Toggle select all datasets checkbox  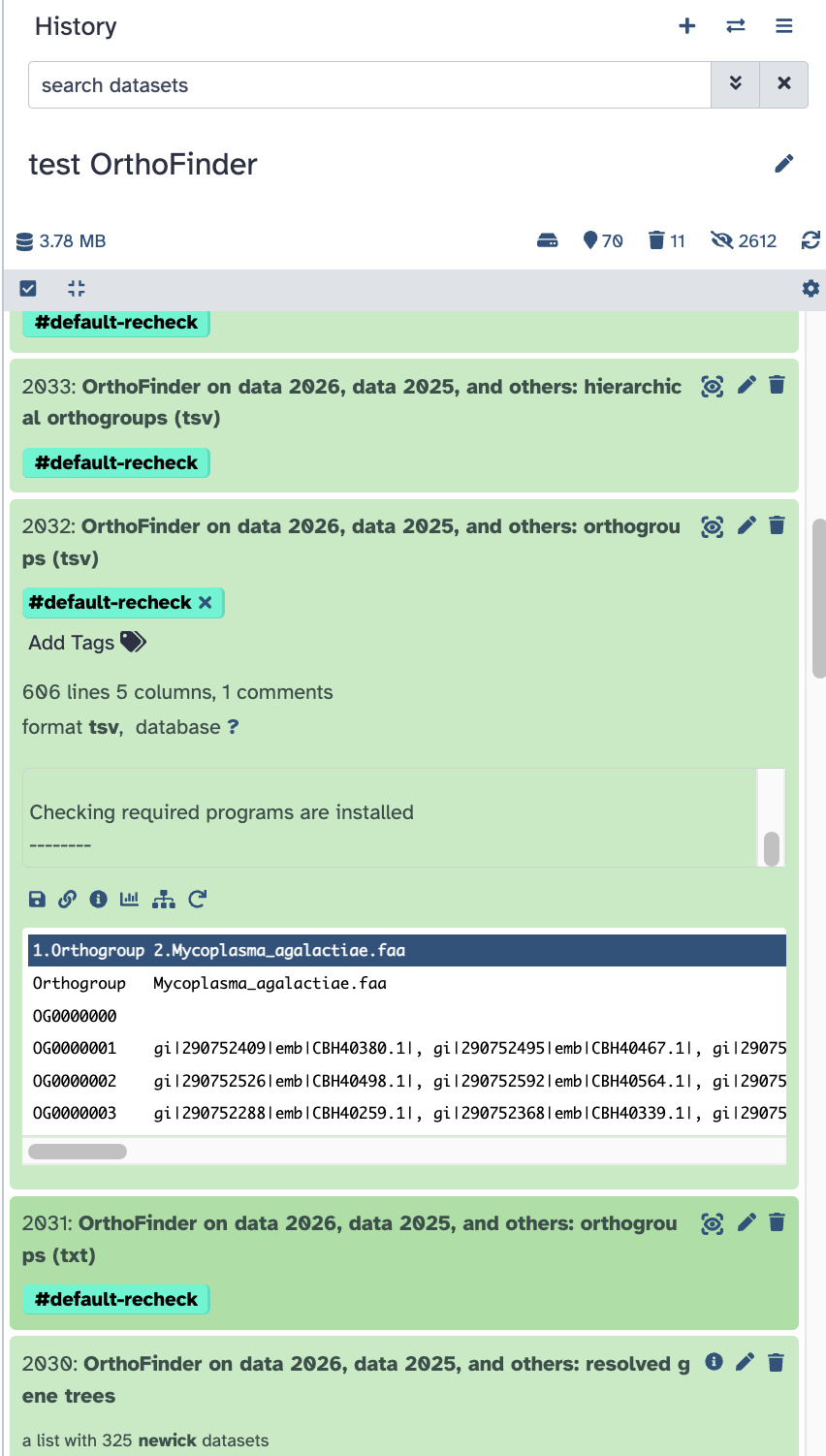pos(28,288)
